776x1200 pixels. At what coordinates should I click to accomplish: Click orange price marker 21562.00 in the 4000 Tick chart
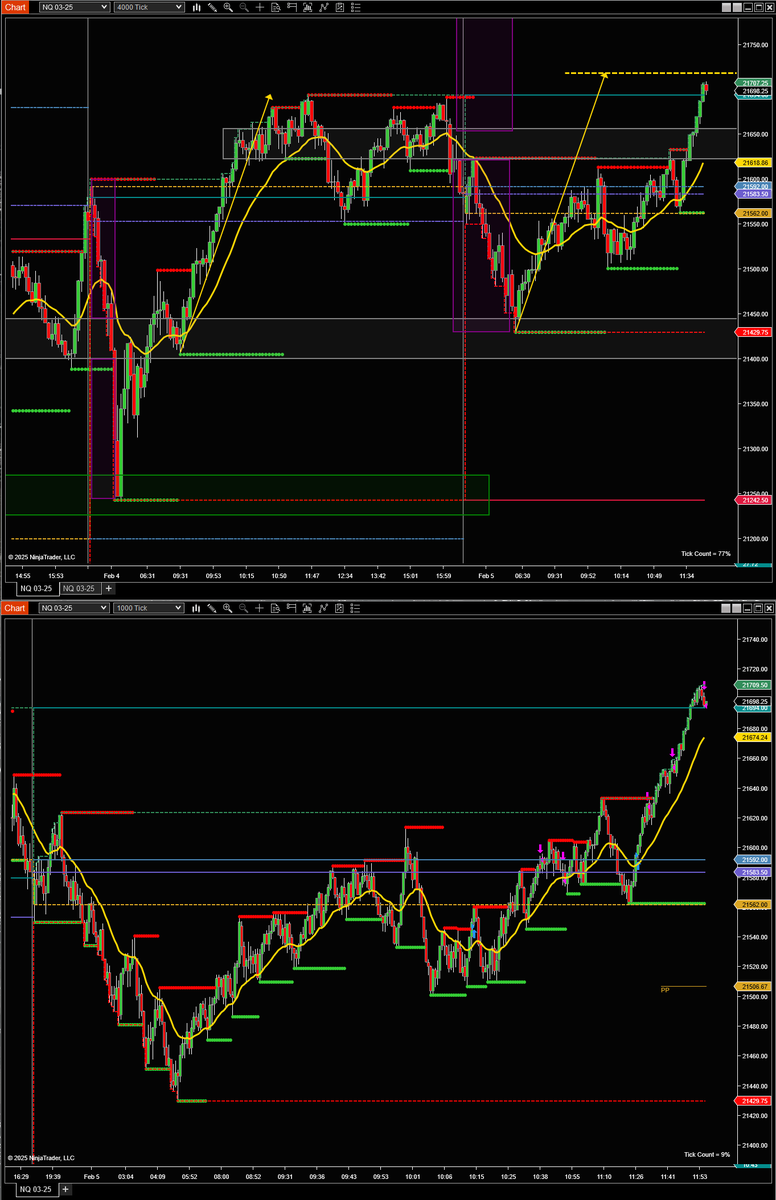[754, 214]
